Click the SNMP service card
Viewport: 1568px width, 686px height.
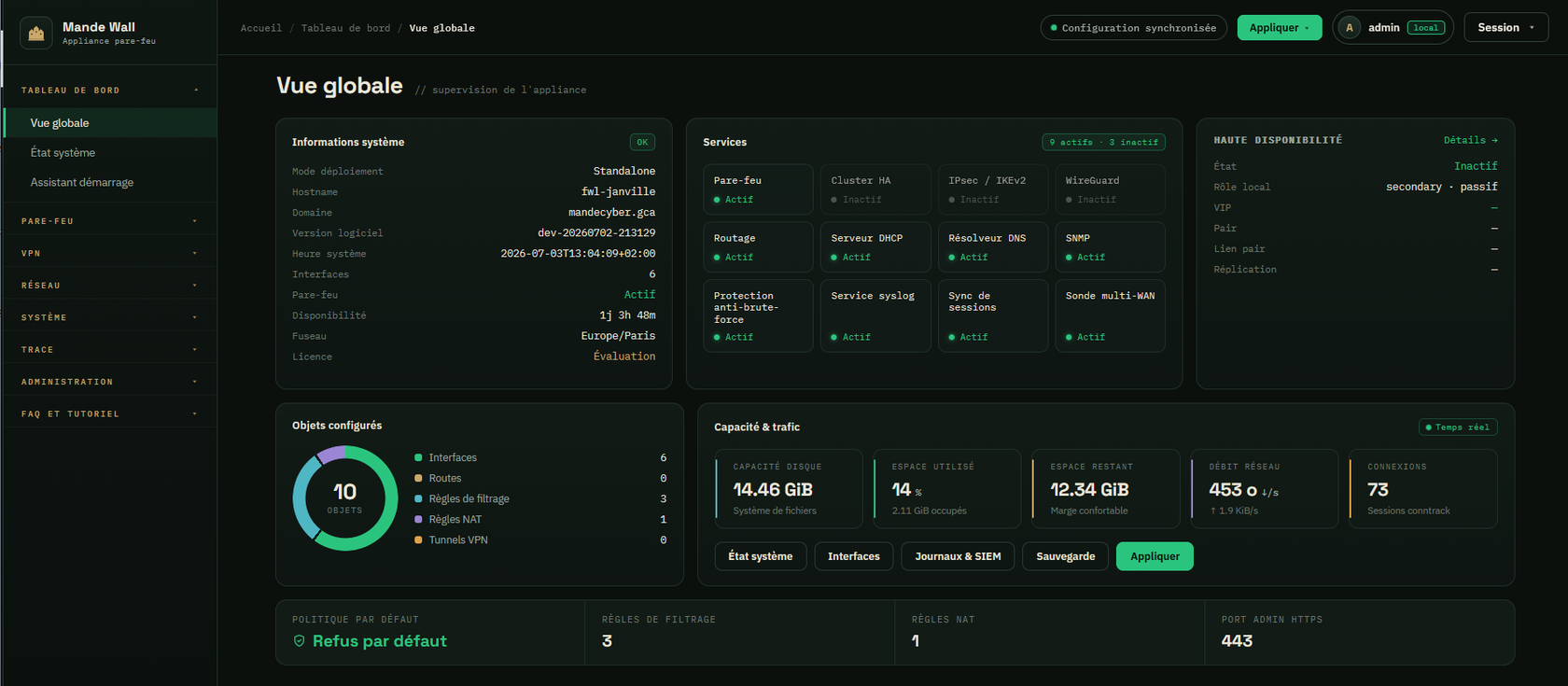point(1111,247)
